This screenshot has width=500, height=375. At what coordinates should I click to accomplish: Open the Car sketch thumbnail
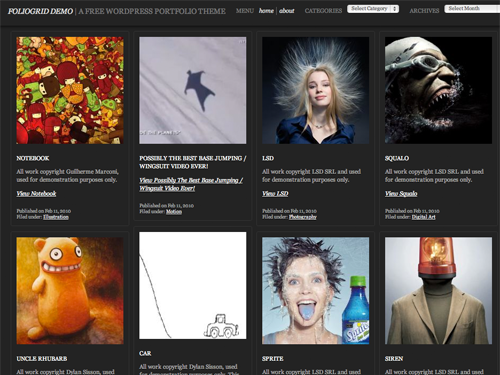[193, 285]
